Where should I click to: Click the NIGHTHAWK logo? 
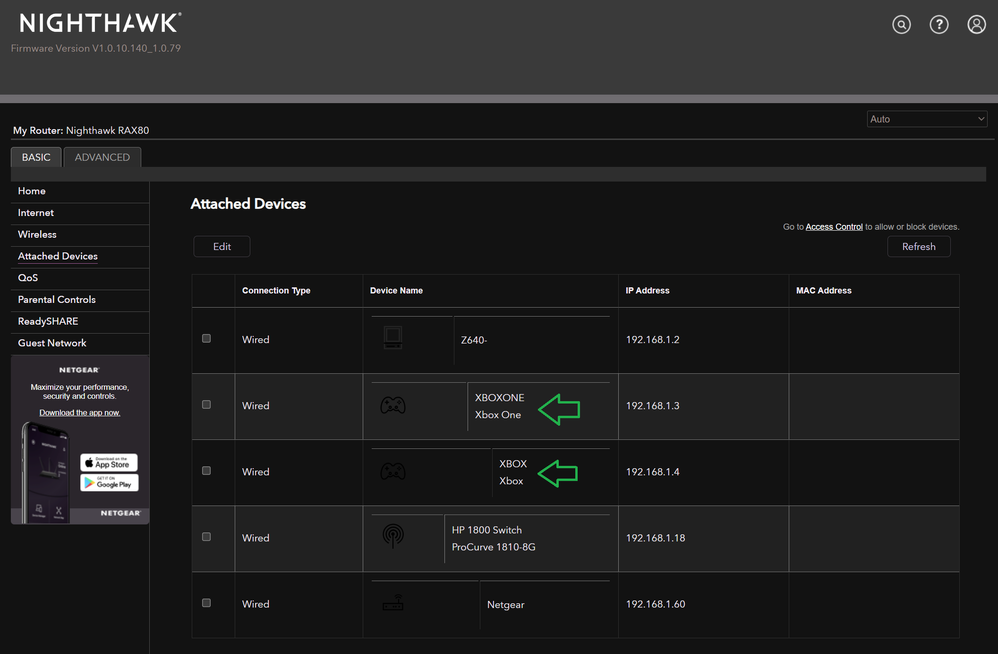tap(100, 24)
